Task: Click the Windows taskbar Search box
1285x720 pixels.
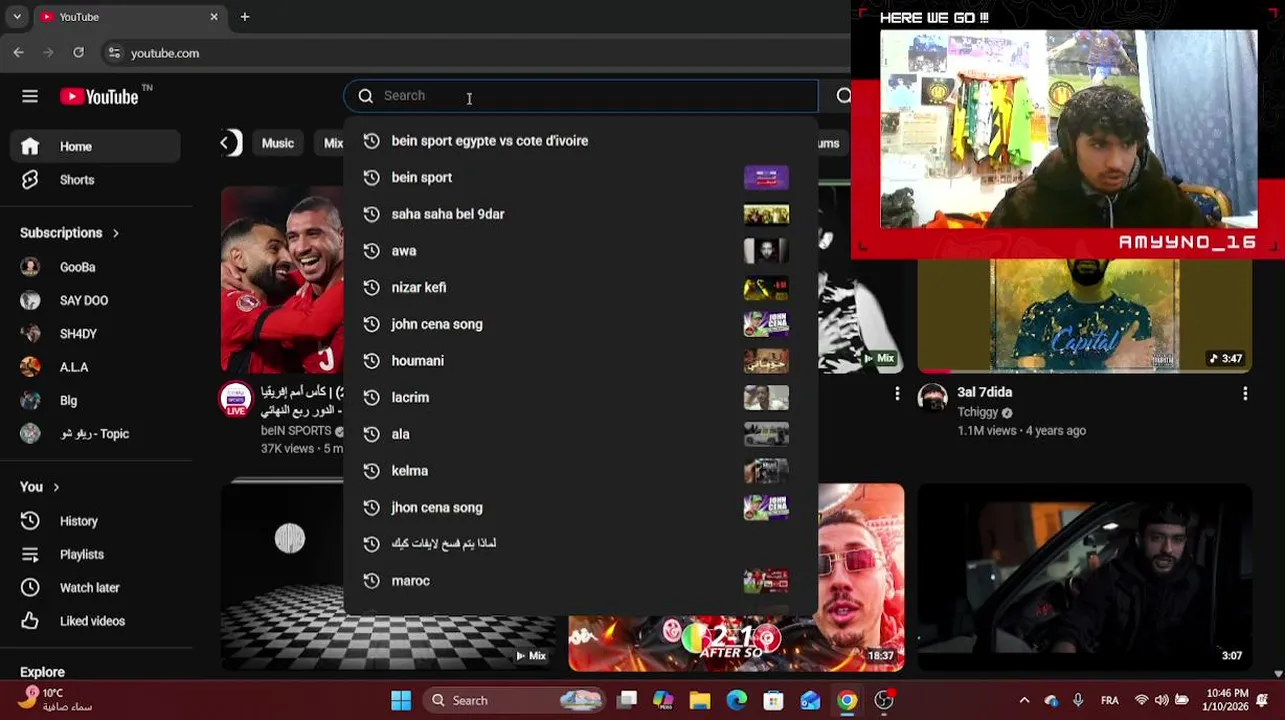Action: coord(513,701)
